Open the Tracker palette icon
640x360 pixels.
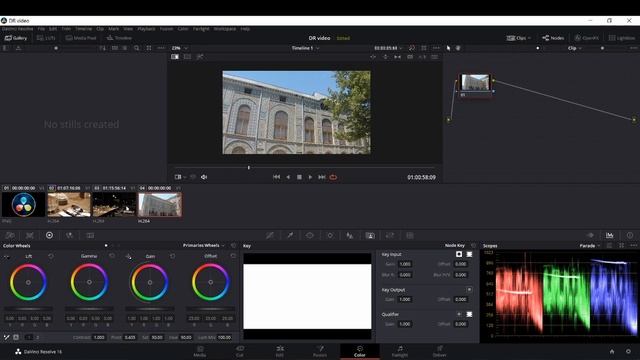[330, 236]
